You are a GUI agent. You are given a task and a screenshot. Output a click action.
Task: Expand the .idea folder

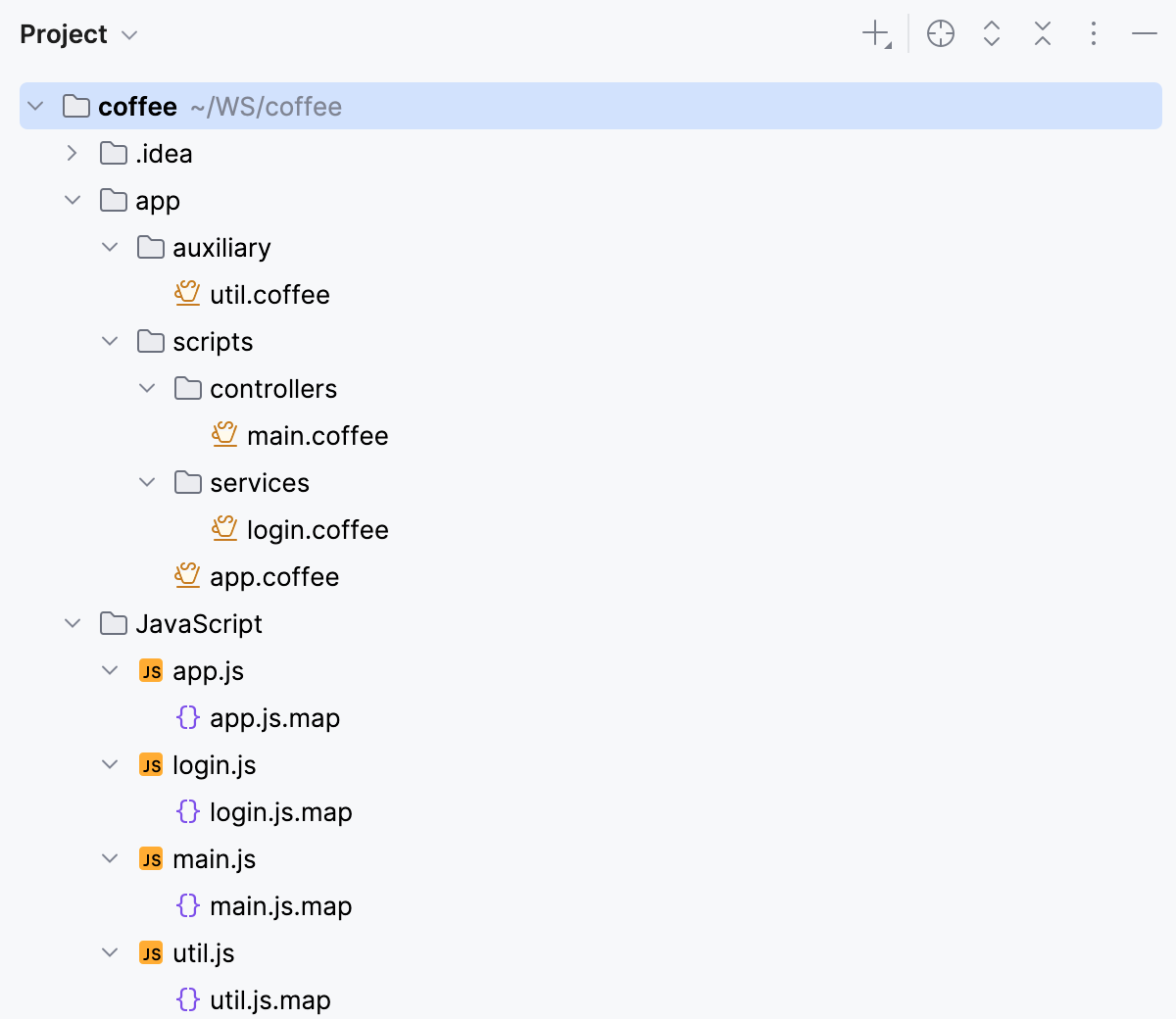[x=71, y=153]
